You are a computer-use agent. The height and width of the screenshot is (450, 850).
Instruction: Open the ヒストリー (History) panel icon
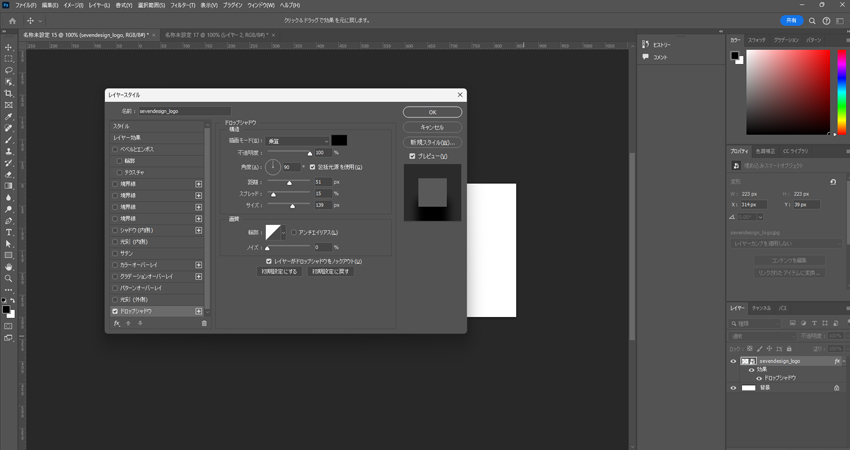point(646,44)
